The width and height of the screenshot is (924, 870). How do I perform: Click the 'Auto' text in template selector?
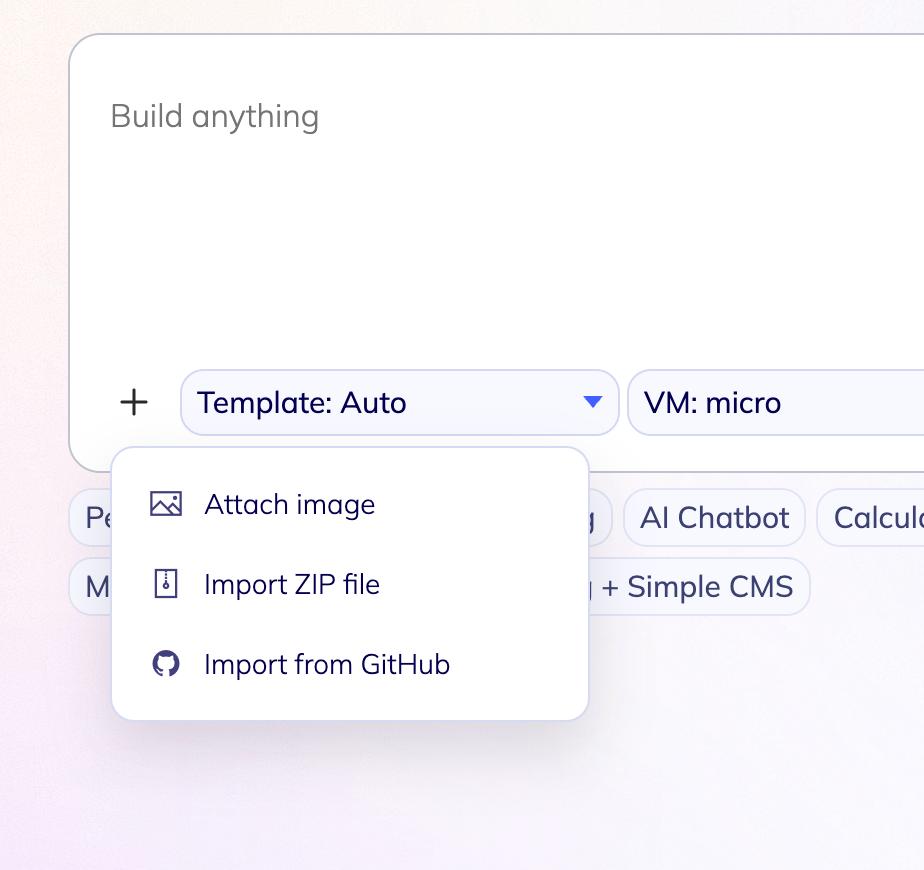coord(373,403)
